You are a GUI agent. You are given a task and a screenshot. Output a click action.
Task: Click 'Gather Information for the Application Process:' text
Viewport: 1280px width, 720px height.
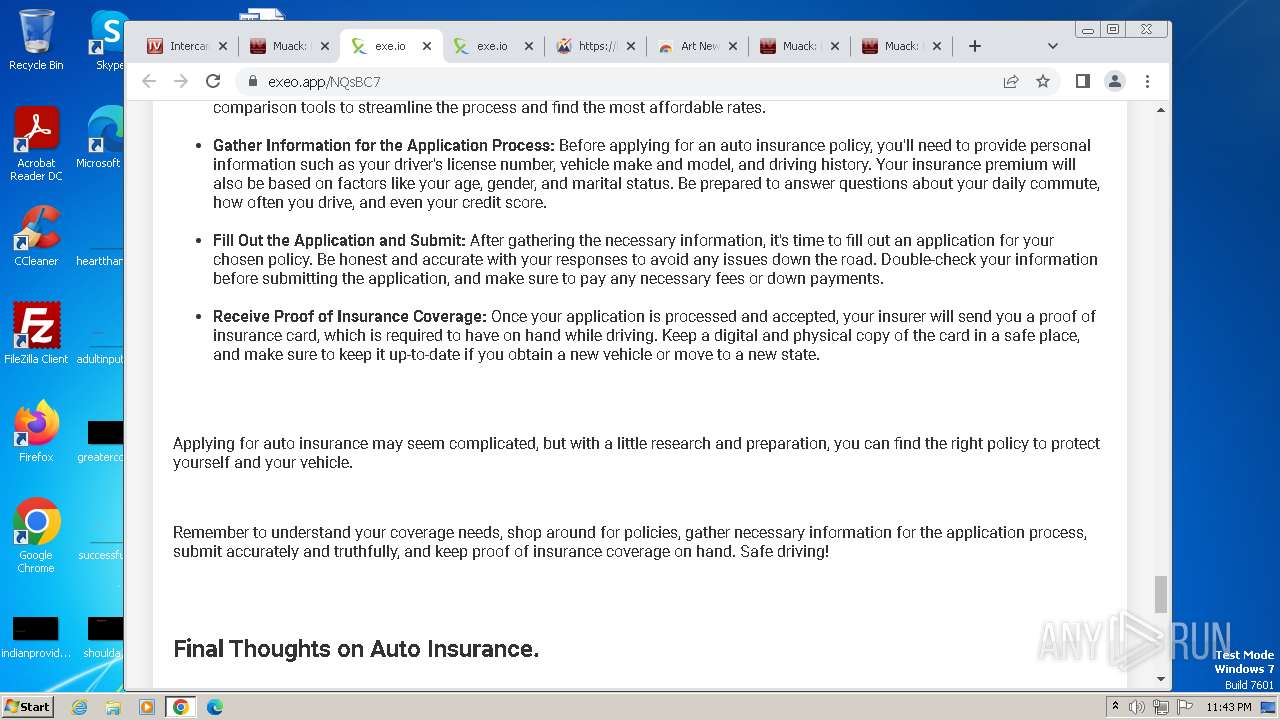tap(384, 145)
